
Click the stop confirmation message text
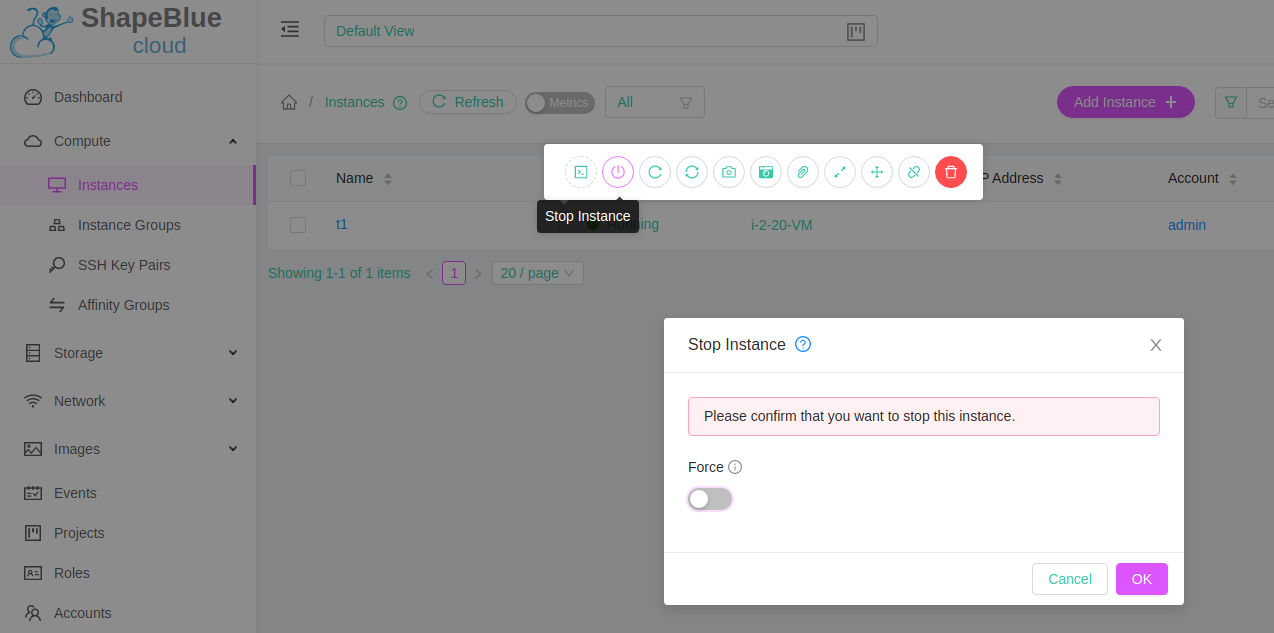point(859,416)
